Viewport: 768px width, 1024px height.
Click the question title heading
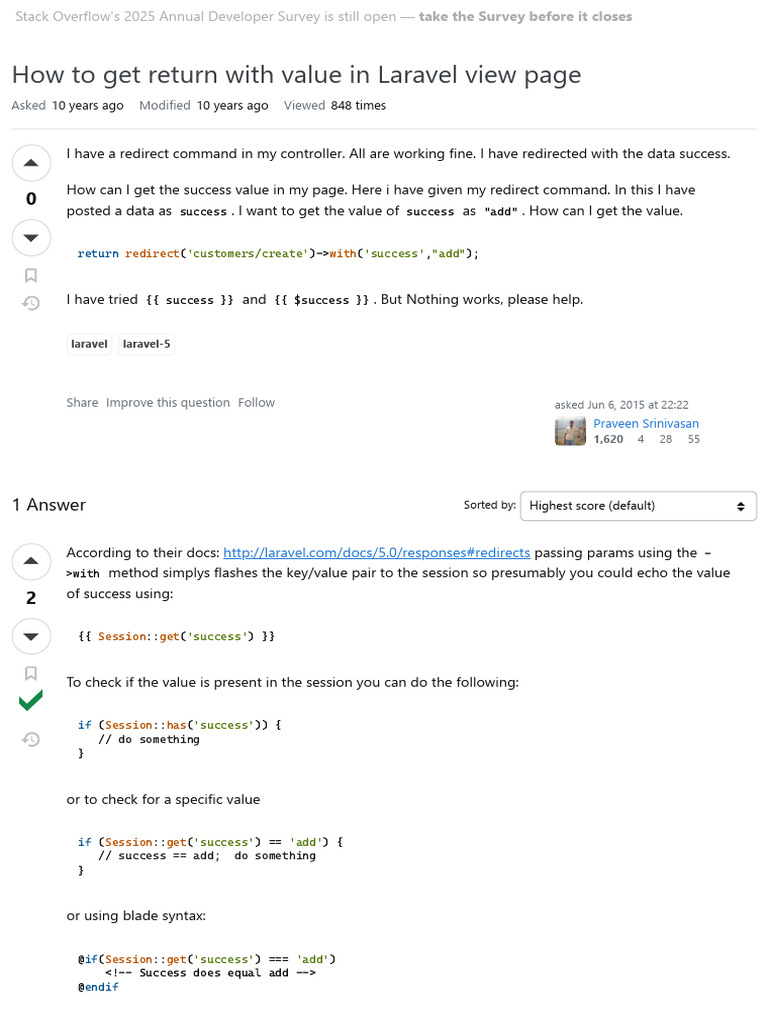296,75
